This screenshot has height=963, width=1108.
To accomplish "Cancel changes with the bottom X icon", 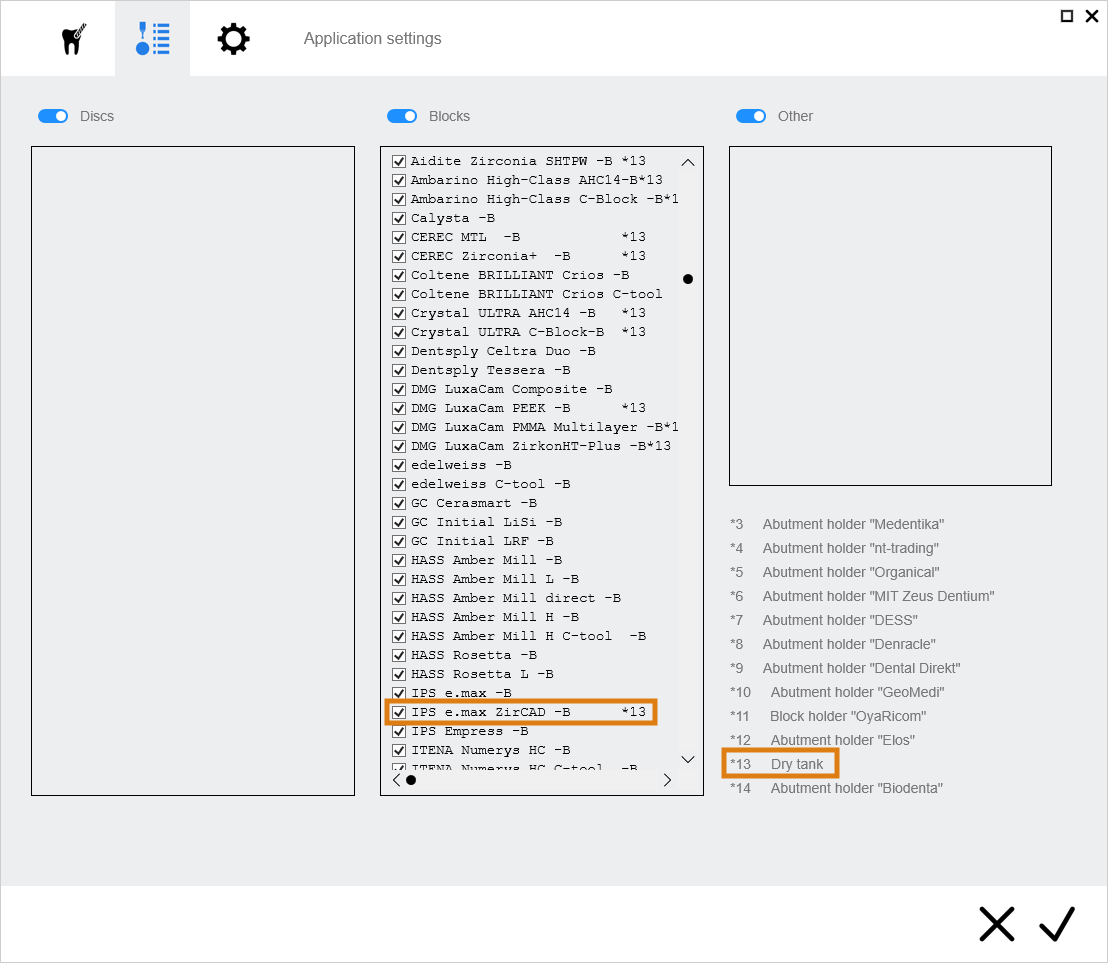I will click(x=996, y=924).
